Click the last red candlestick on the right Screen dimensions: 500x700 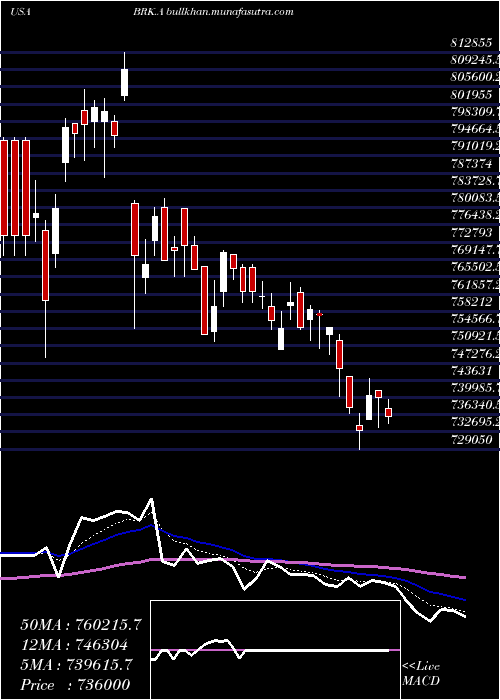[x=388, y=412]
